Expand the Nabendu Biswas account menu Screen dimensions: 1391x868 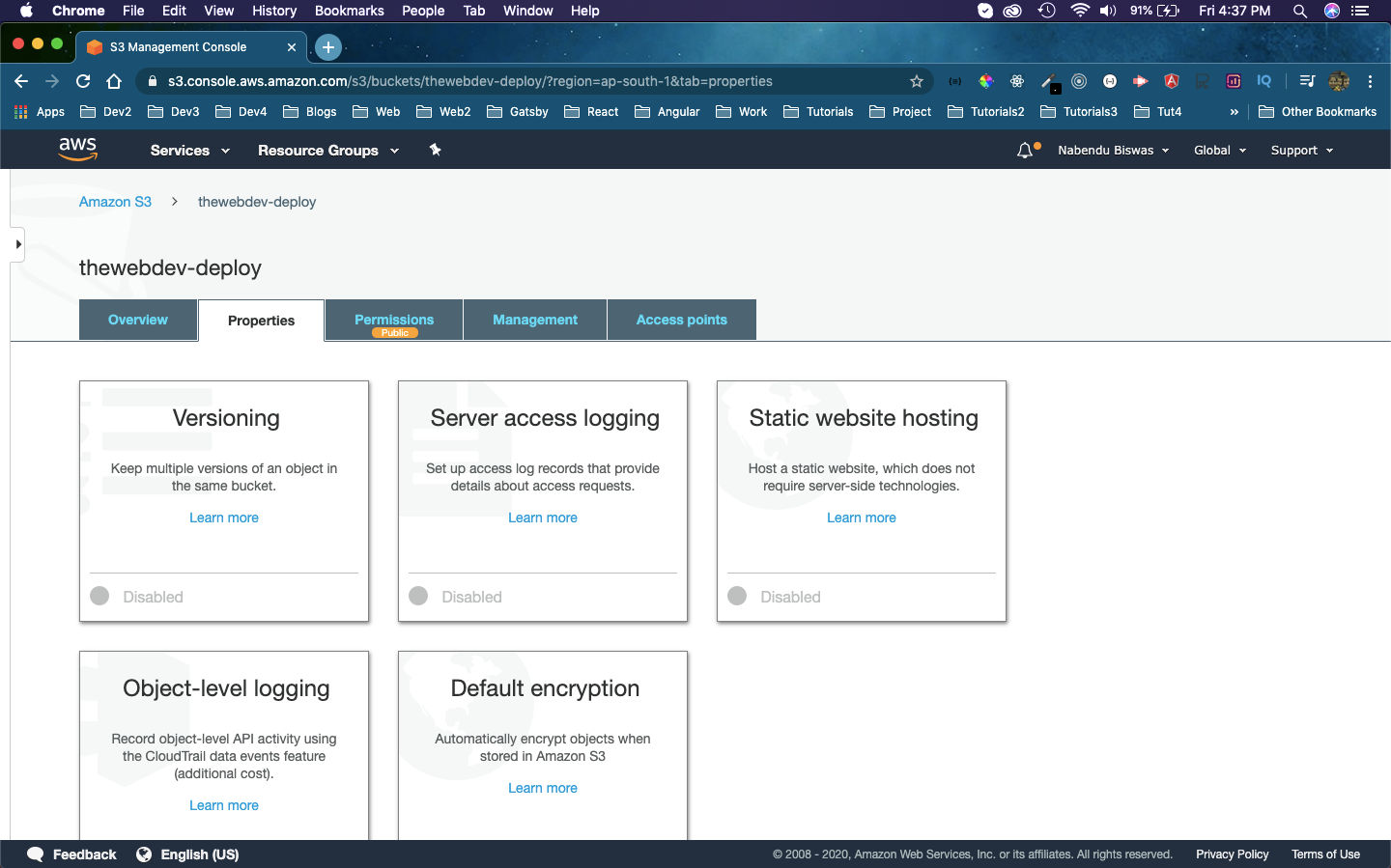(1114, 150)
